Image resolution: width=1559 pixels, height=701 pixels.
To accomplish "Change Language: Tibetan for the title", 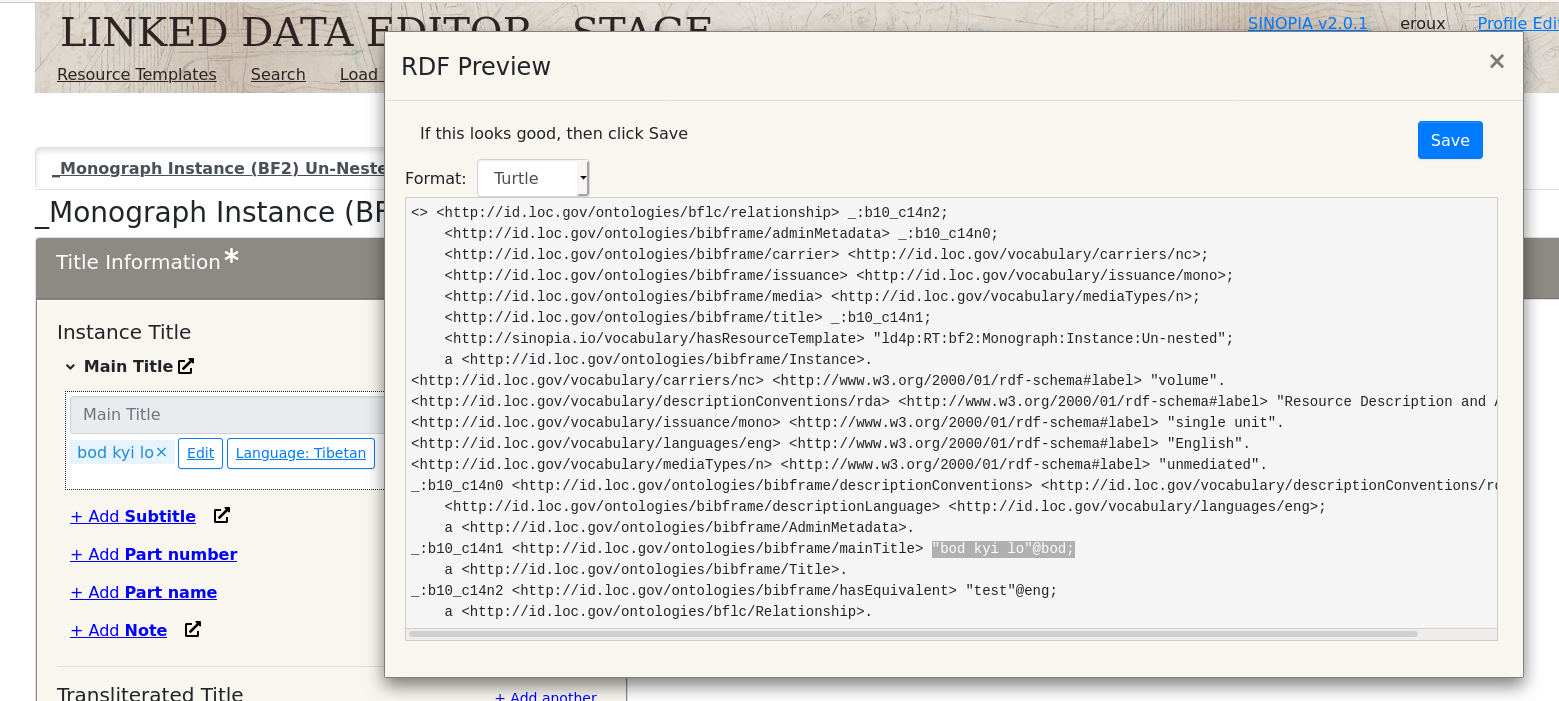I will click(x=300, y=453).
